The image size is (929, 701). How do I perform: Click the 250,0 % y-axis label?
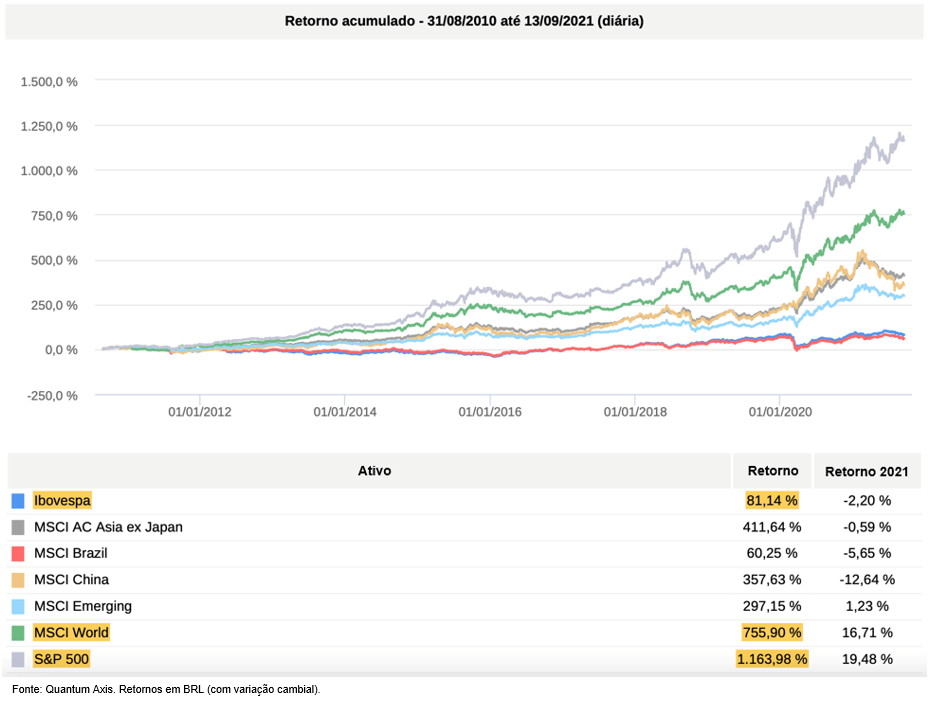tap(55, 305)
